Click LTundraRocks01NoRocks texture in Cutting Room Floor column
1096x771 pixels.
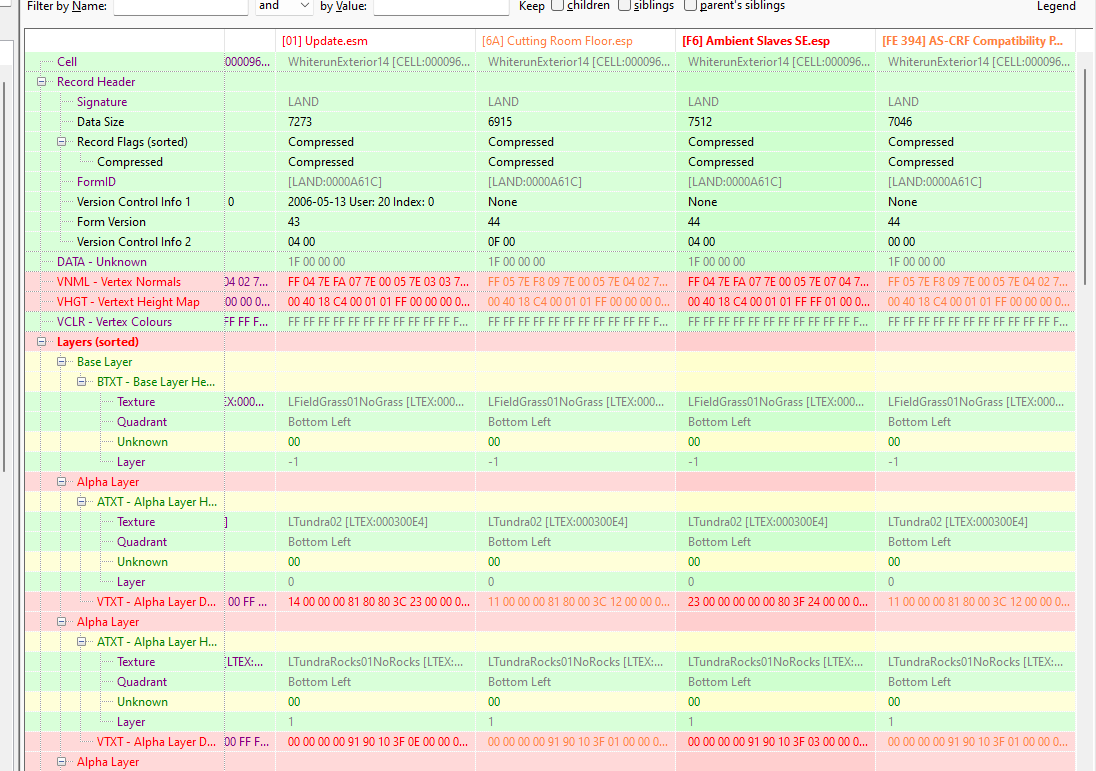[x=575, y=662]
